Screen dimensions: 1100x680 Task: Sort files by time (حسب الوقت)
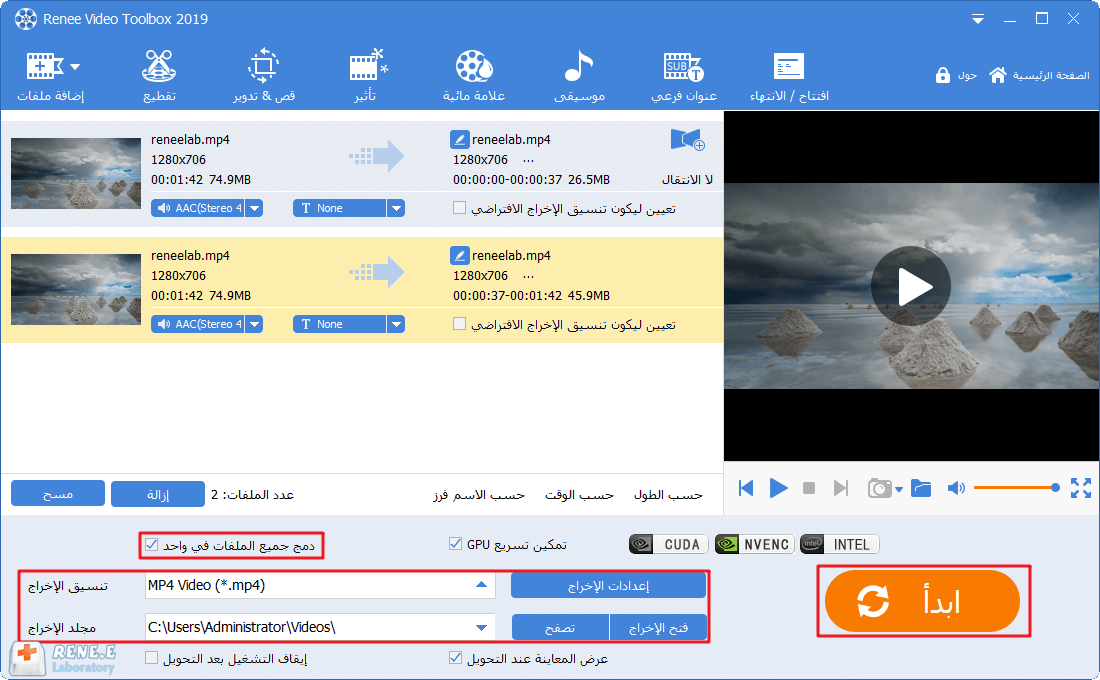(x=579, y=495)
